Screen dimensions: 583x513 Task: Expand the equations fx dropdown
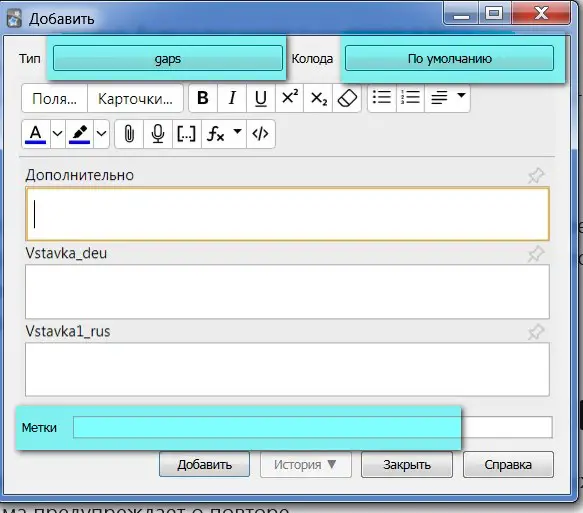[238, 132]
